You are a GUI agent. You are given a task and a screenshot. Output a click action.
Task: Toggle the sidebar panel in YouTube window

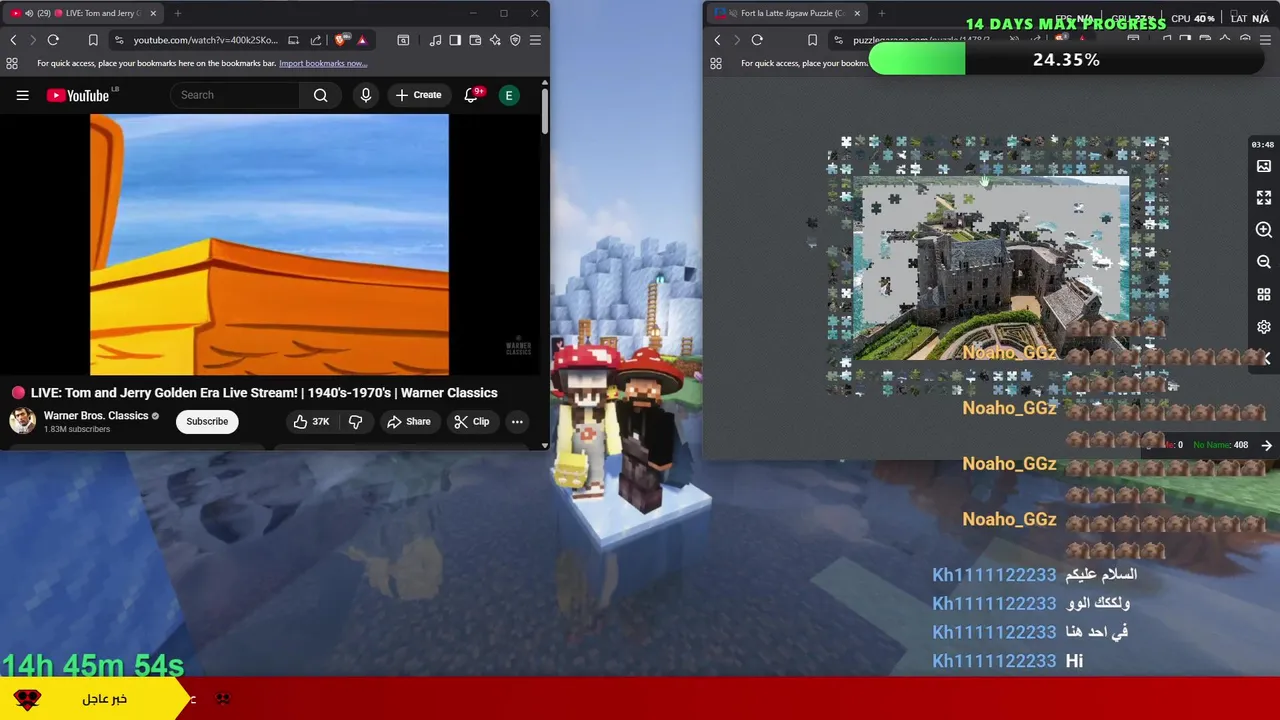(455, 40)
